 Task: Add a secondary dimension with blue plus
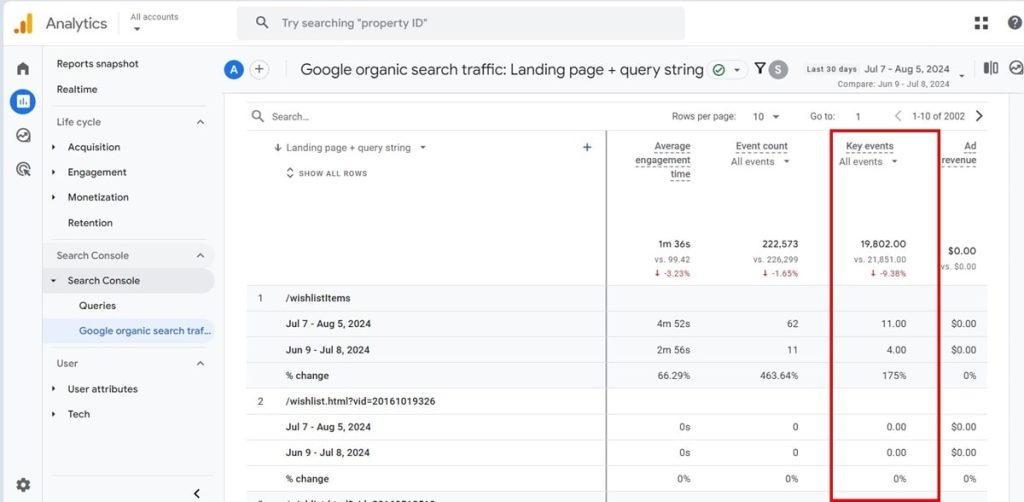tap(586, 148)
